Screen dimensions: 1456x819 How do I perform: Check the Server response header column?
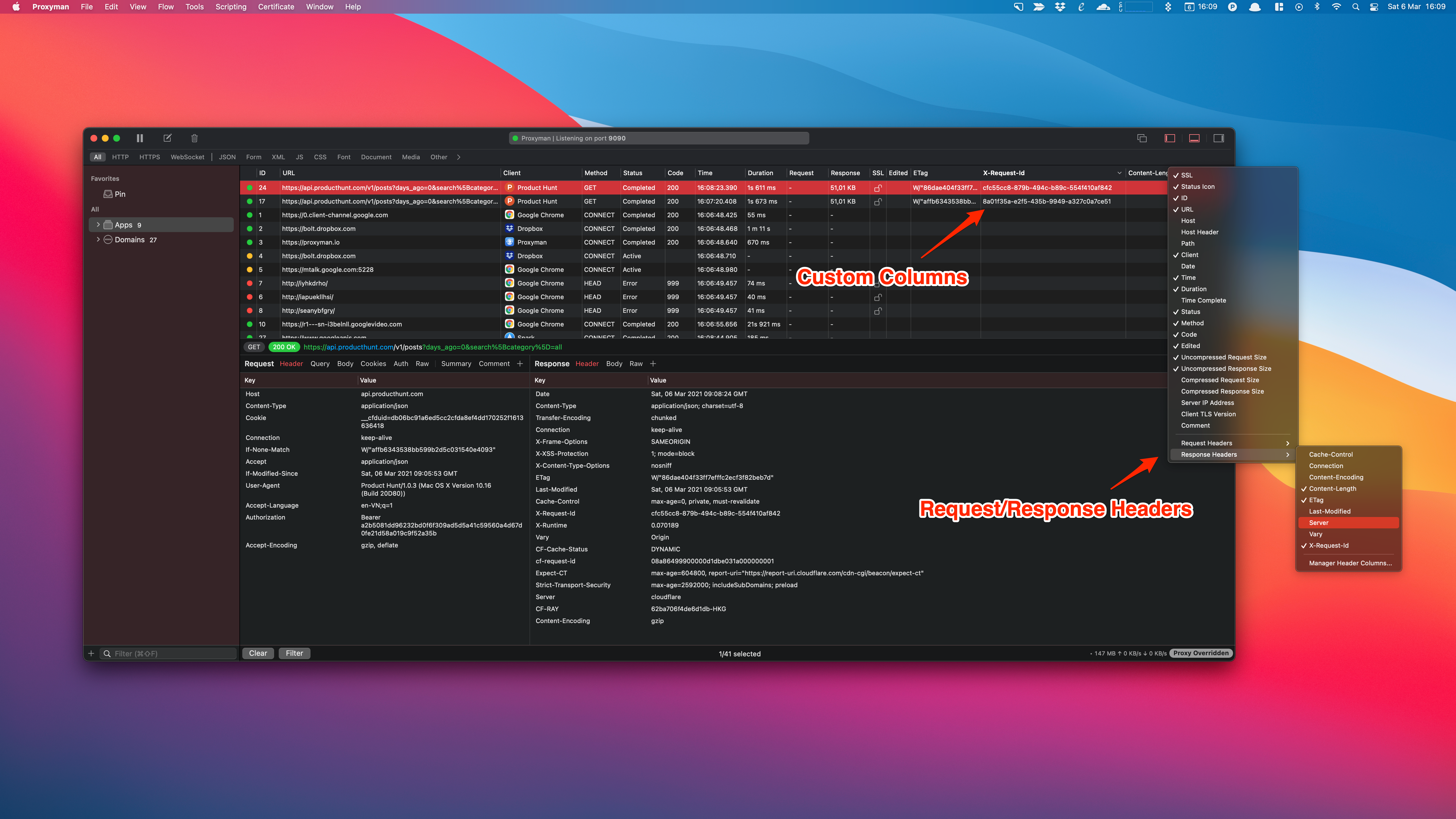(1319, 523)
